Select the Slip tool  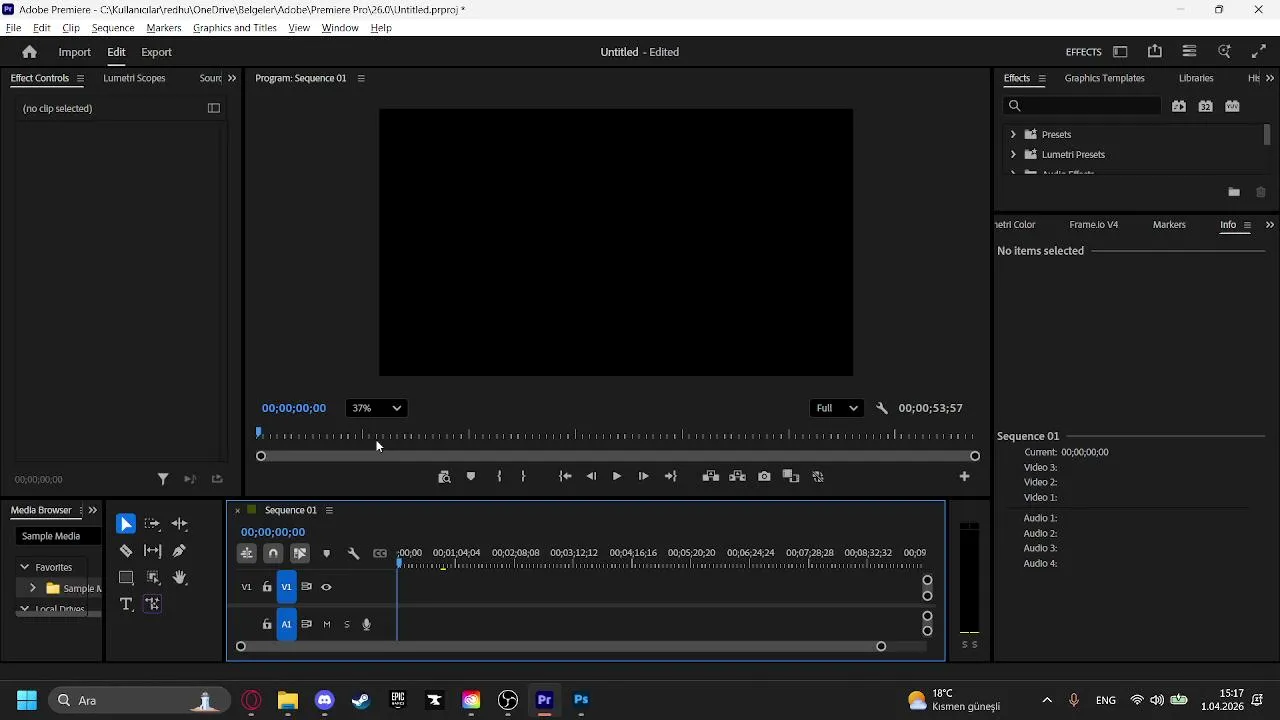pos(152,551)
